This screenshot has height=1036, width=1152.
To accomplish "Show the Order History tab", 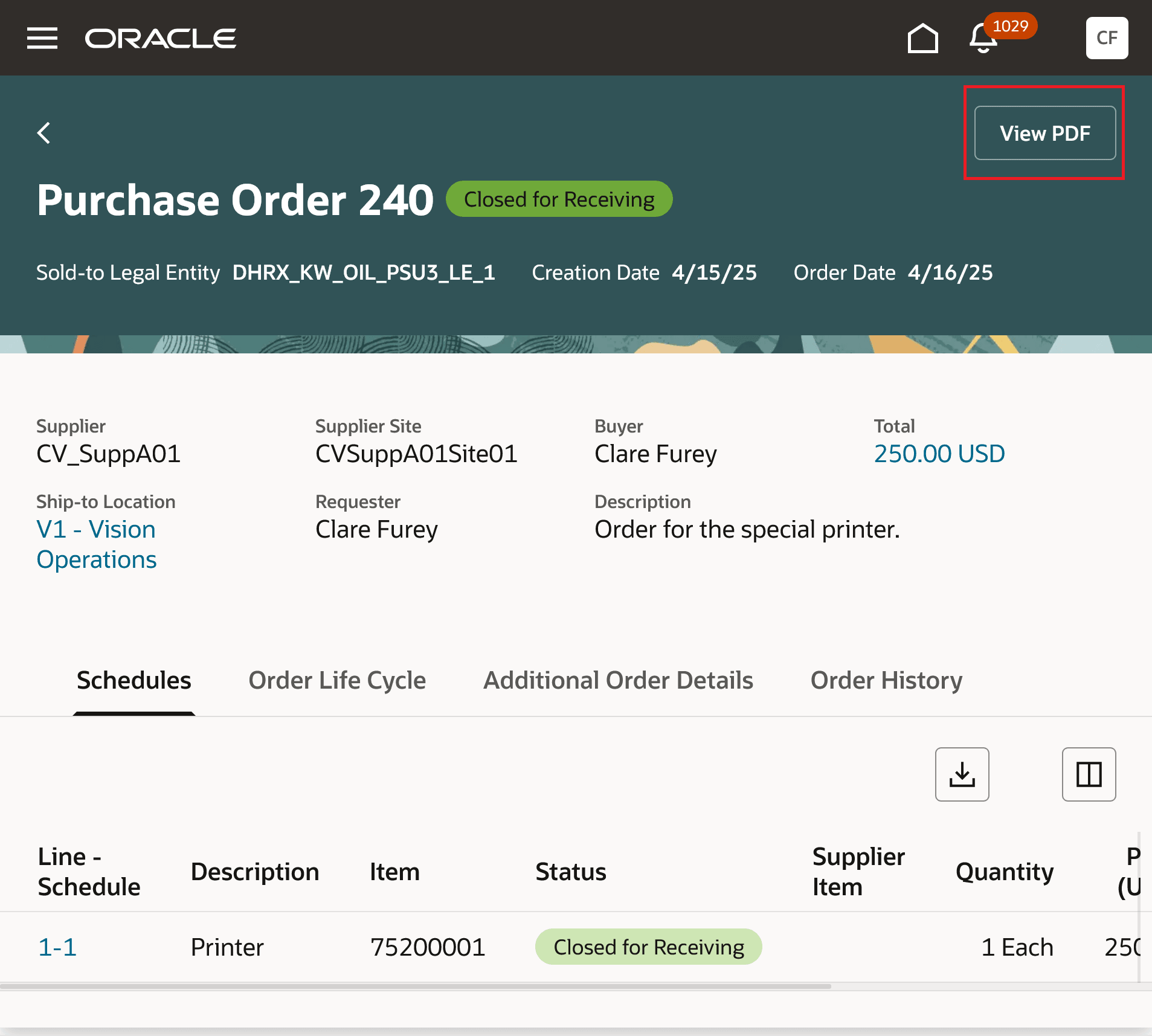I will click(x=886, y=681).
